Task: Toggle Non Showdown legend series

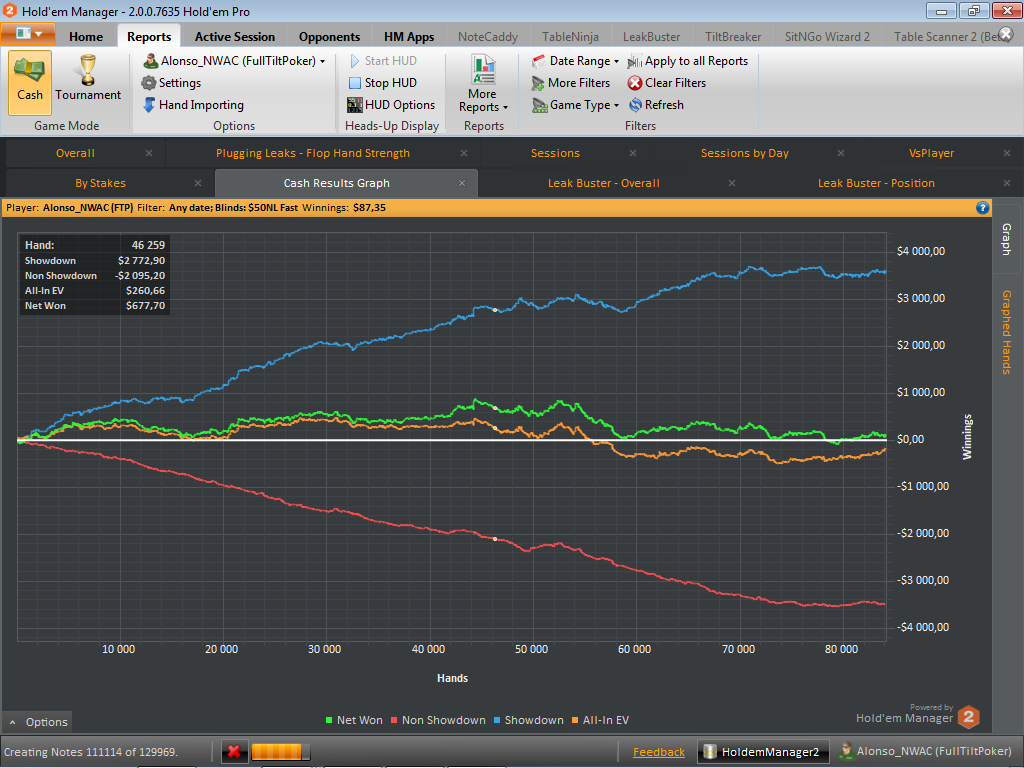Action: click(x=438, y=720)
